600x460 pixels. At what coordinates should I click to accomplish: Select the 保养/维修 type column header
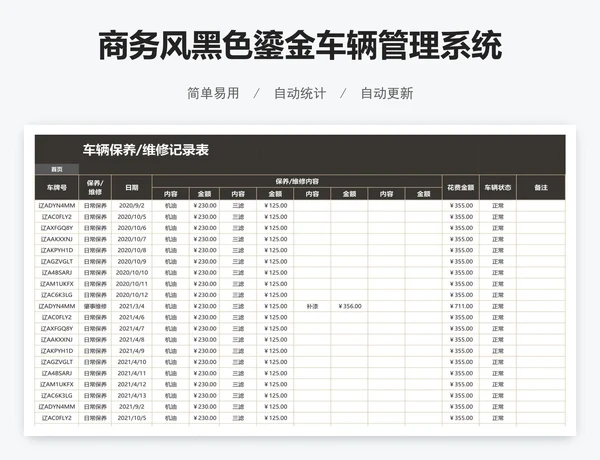point(95,188)
